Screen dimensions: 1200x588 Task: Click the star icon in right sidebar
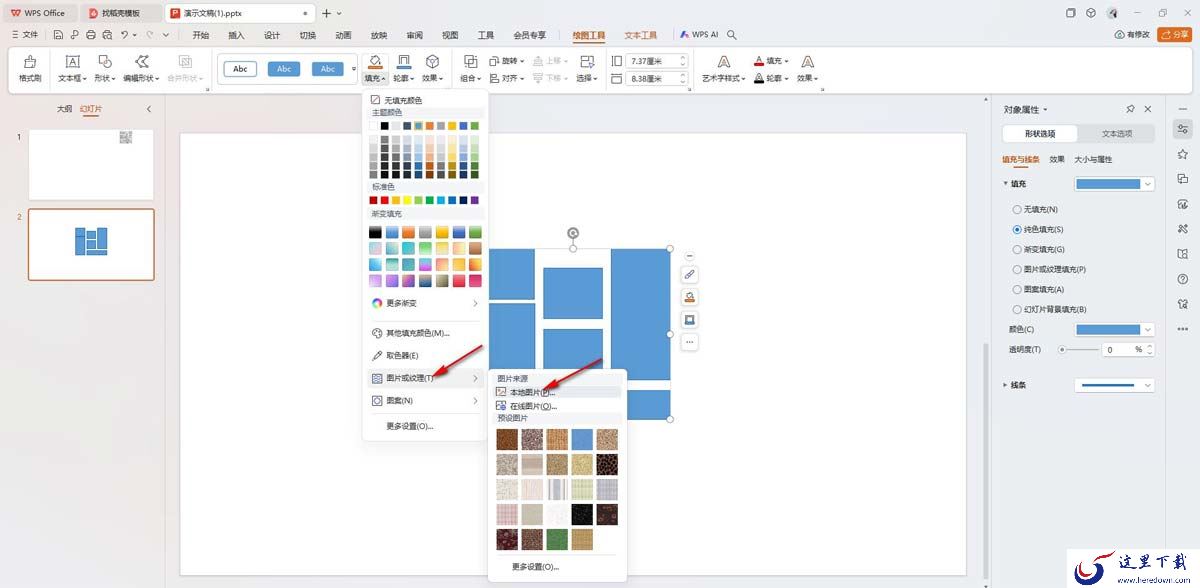[x=1183, y=154]
